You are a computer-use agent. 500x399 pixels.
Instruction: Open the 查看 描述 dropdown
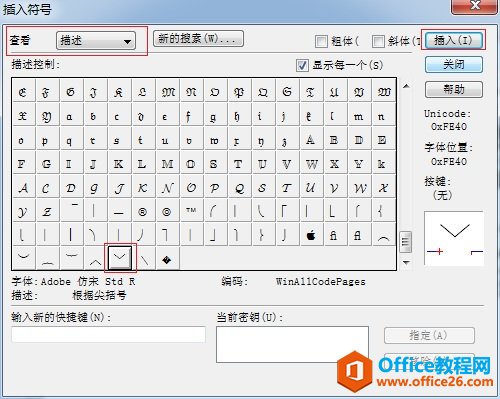(96, 41)
